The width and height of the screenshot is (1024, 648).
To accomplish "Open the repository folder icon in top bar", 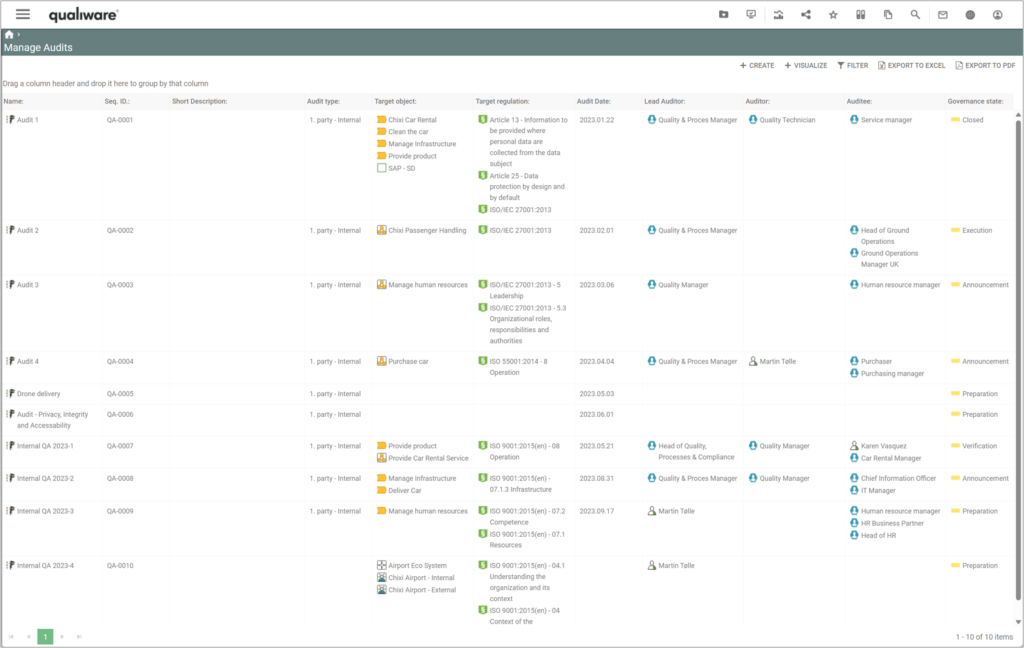I will pos(724,14).
